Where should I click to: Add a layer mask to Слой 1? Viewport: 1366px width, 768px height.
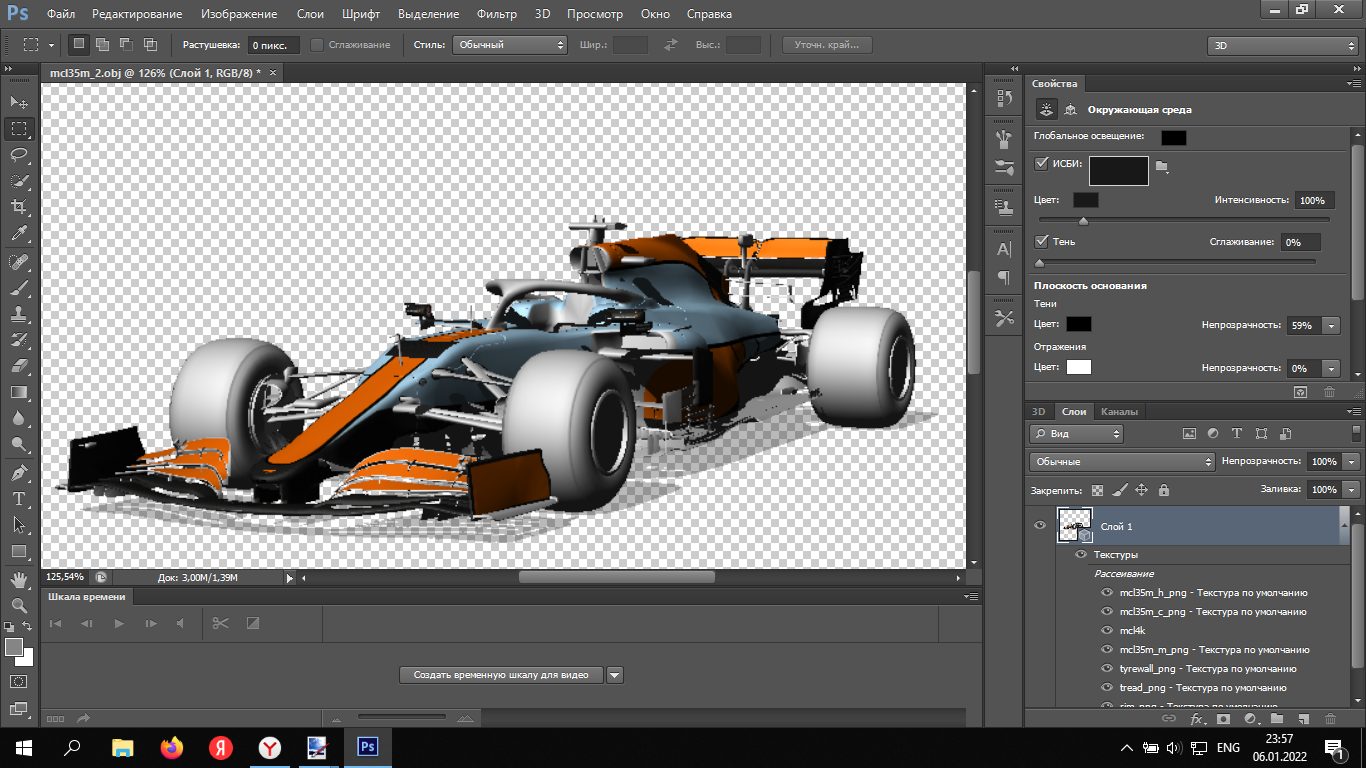coord(1224,718)
